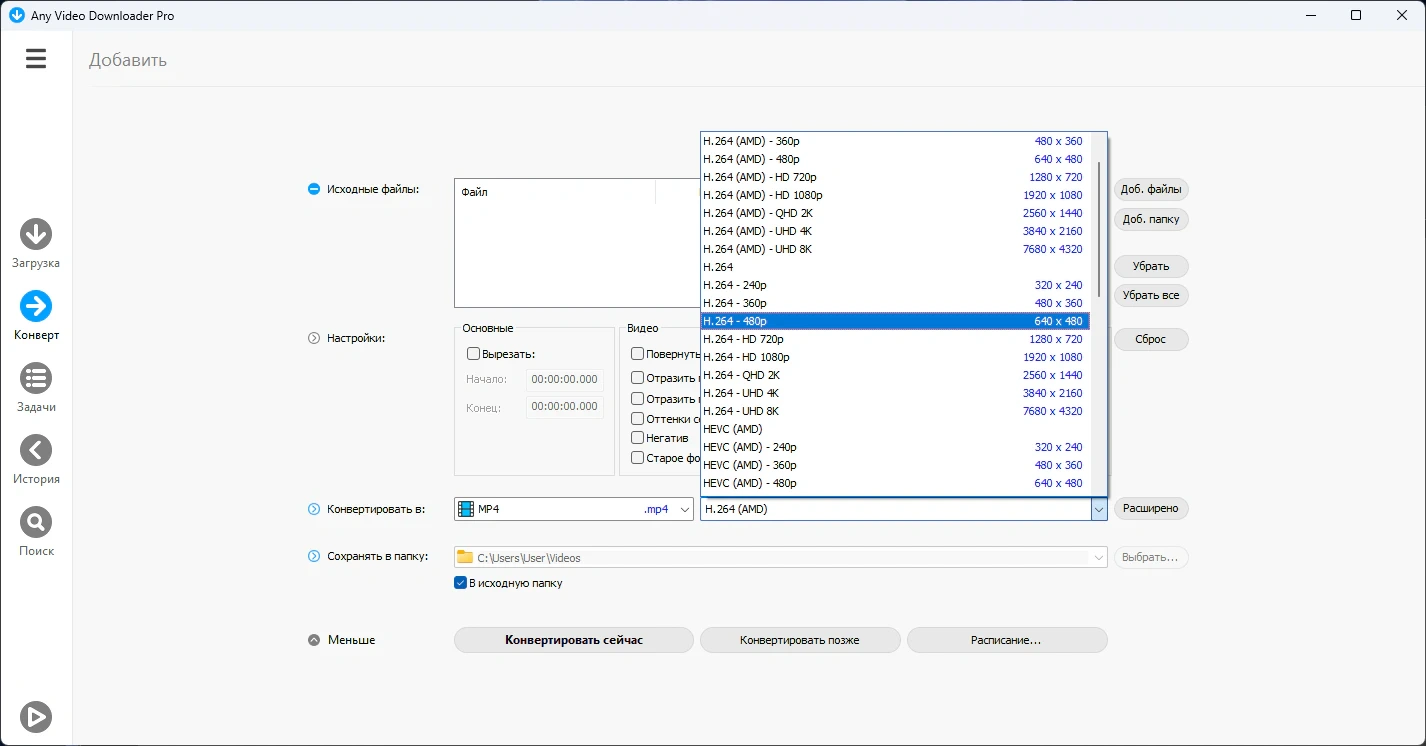Click the Конвертировать сейчас button

coord(573,640)
